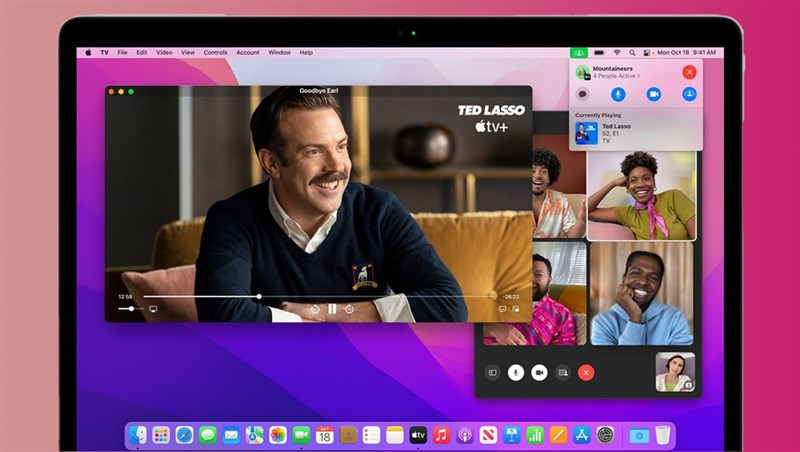Screen dimensions: 800x452
Task: Open Music from the Dock
Action: (x=441, y=435)
